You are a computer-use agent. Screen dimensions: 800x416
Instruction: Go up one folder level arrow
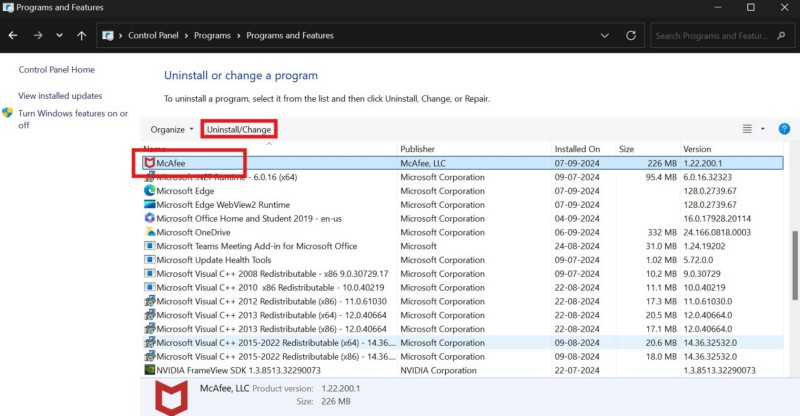(x=82, y=35)
